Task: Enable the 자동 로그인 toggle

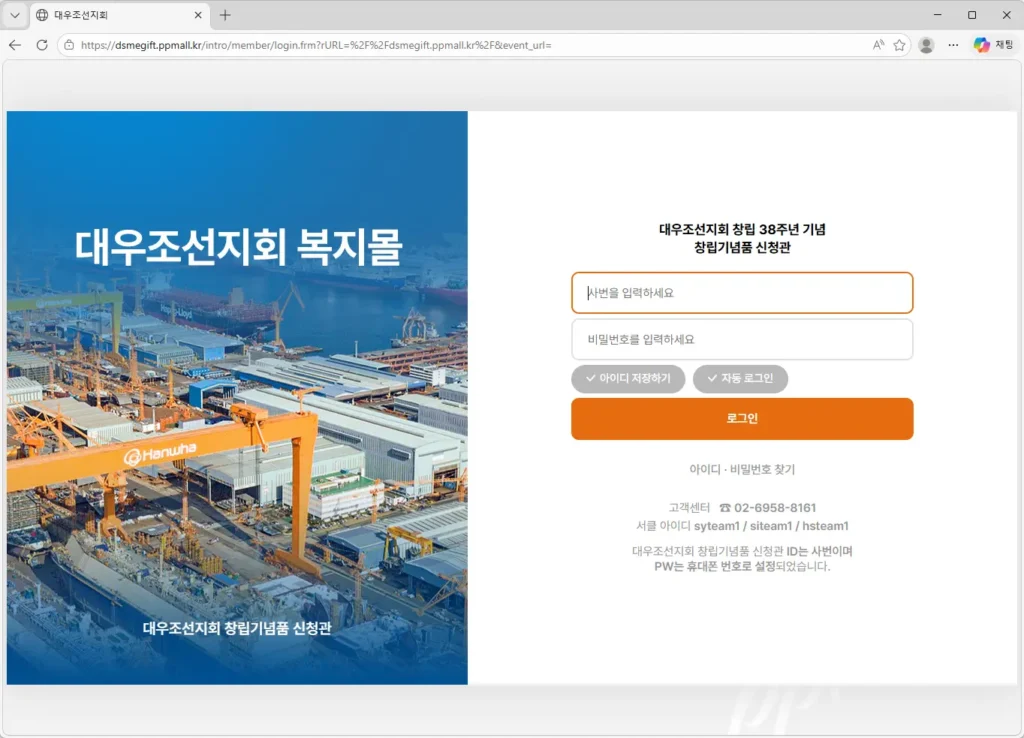Action: [x=740, y=379]
